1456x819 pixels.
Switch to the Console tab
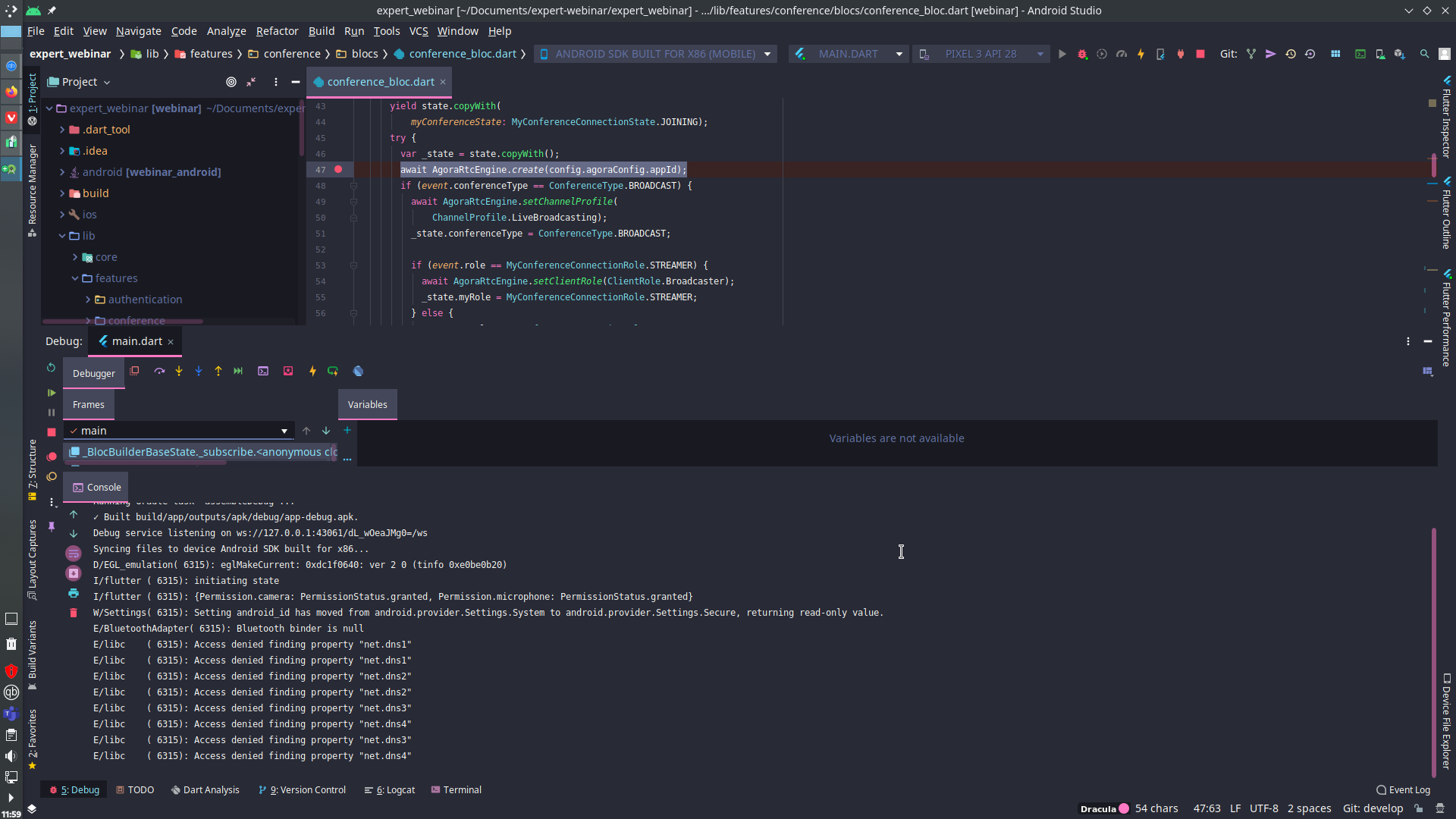click(x=96, y=487)
